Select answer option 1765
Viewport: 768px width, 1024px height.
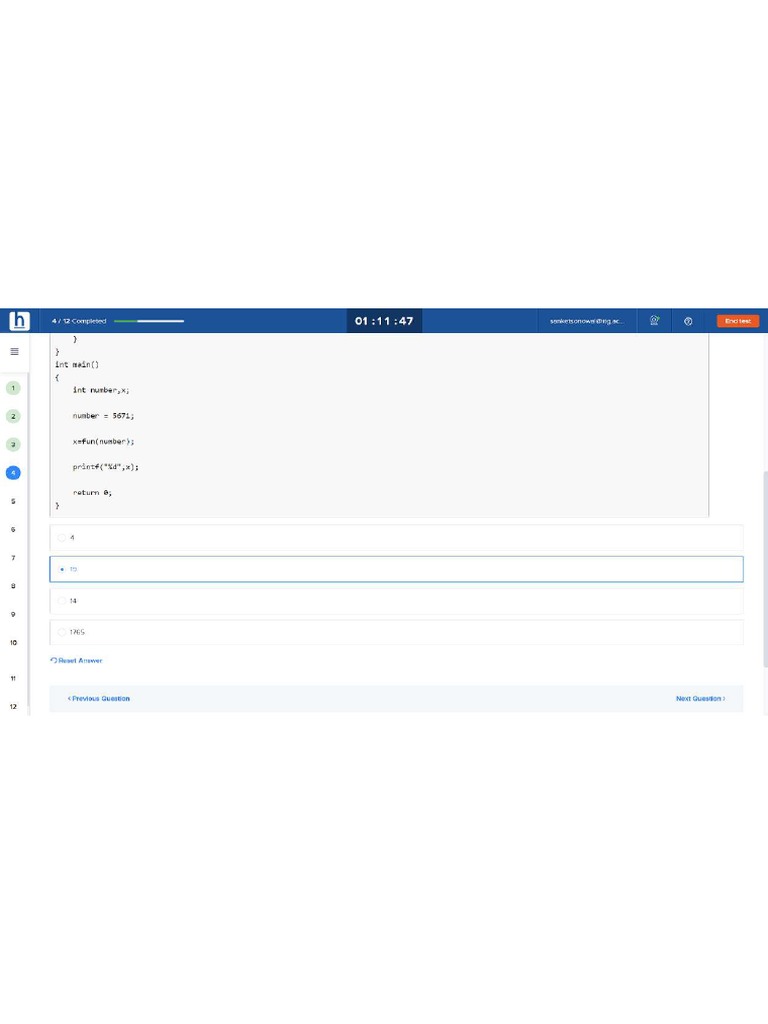[x=396, y=632]
